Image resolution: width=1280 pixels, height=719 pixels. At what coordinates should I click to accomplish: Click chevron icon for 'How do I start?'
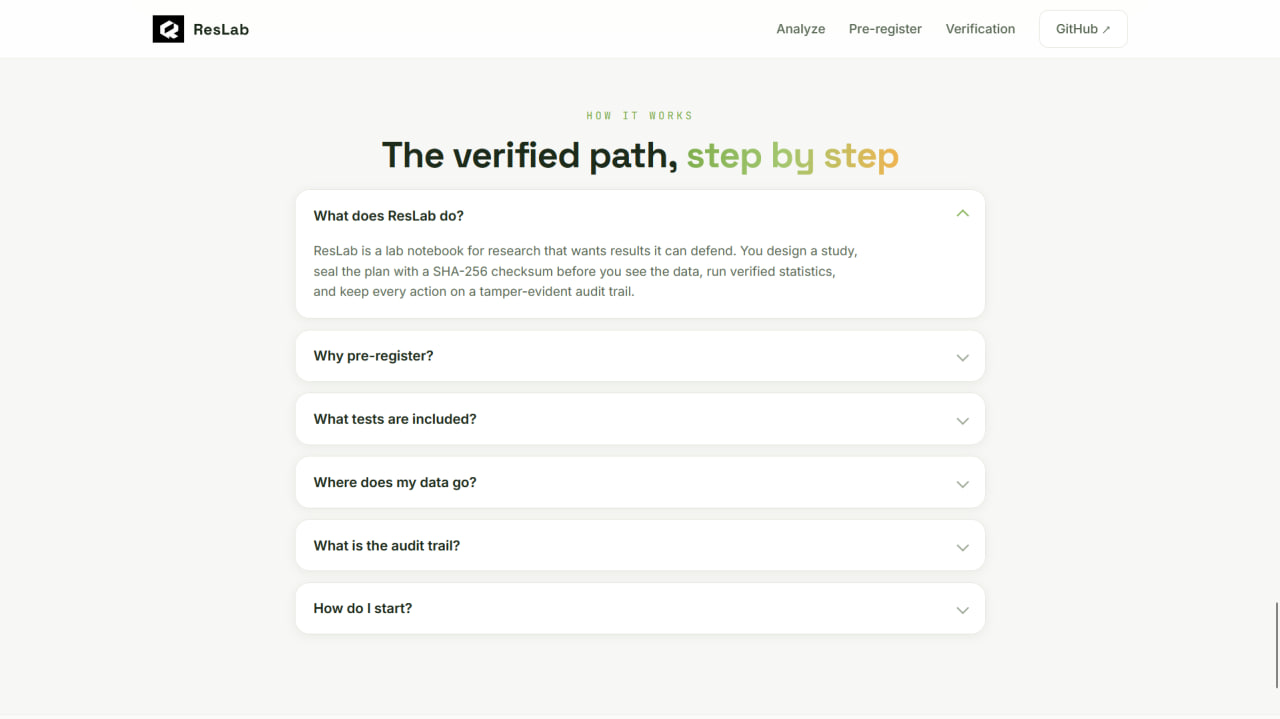point(962,610)
